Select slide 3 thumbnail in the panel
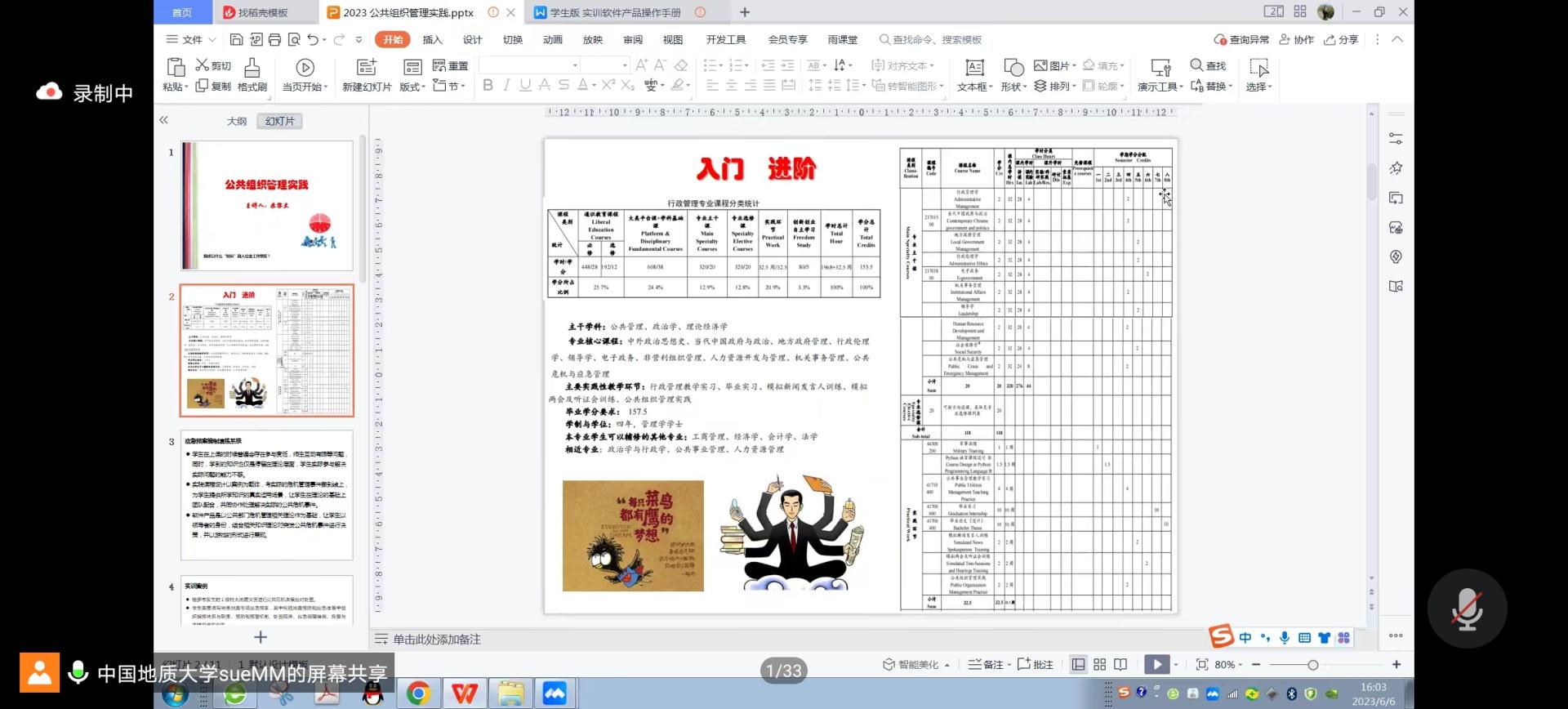This screenshot has height=709, width=1568. click(x=267, y=495)
